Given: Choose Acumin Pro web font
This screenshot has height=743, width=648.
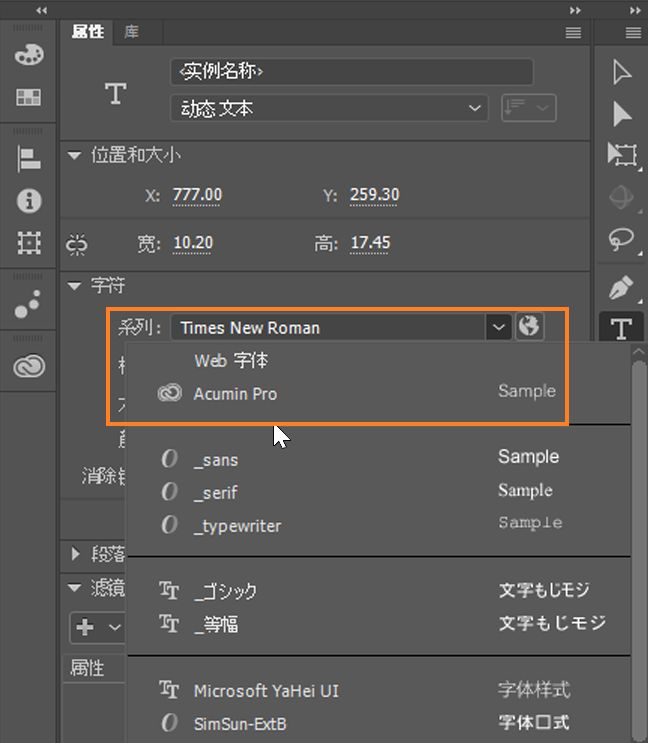Looking at the screenshot, I should click(378, 393).
